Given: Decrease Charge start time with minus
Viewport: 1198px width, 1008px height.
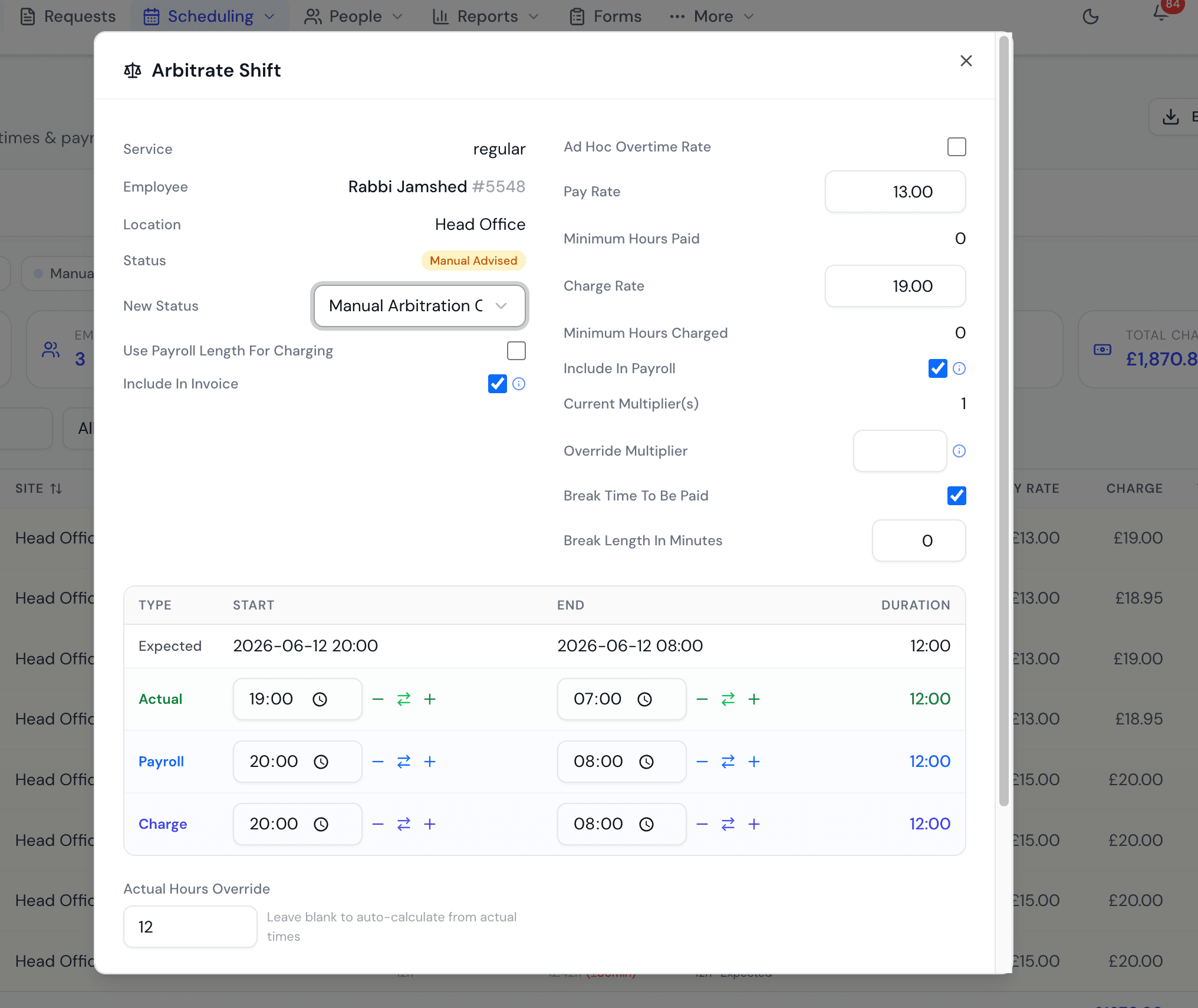Looking at the screenshot, I should (x=378, y=824).
